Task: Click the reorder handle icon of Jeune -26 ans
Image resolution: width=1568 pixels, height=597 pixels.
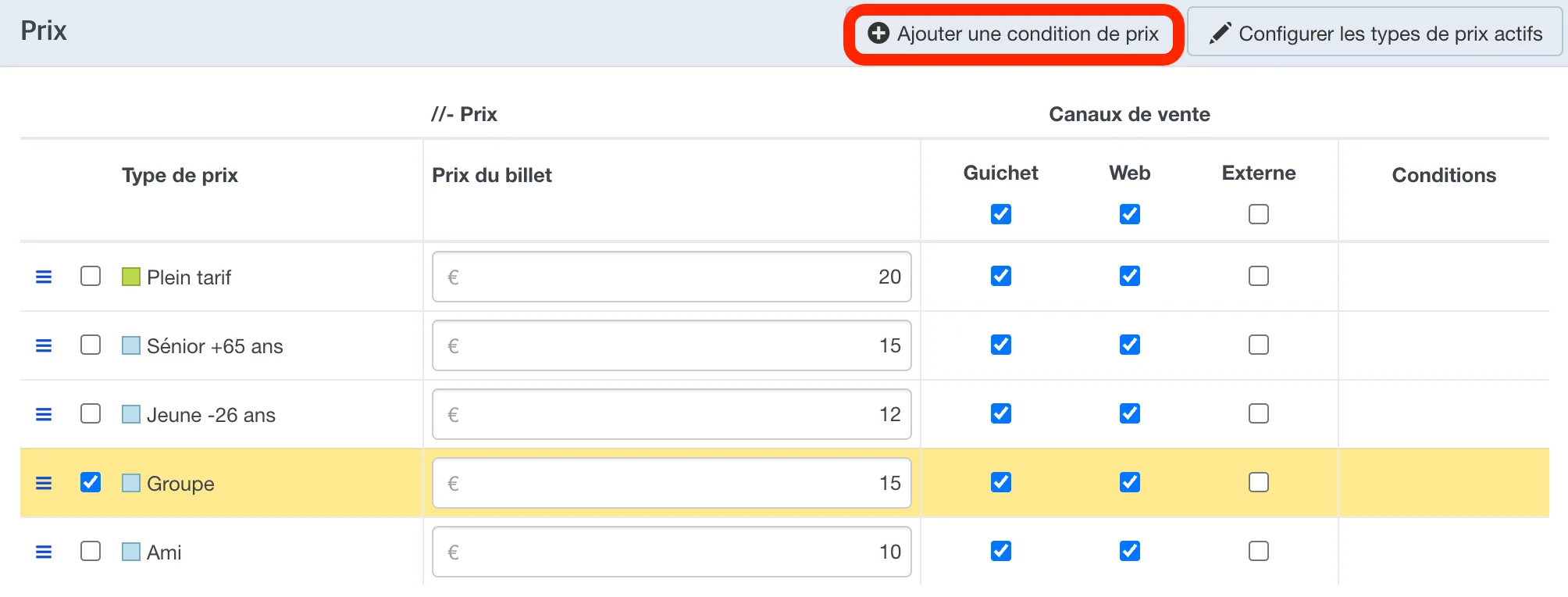Action: (x=44, y=414)
